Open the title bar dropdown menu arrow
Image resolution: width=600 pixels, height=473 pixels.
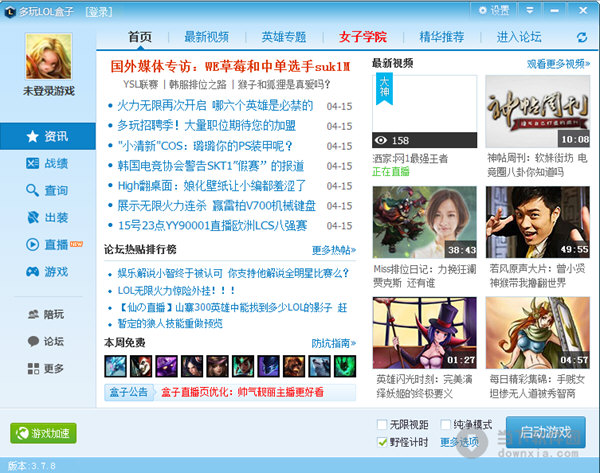click(x=530, y=10)
